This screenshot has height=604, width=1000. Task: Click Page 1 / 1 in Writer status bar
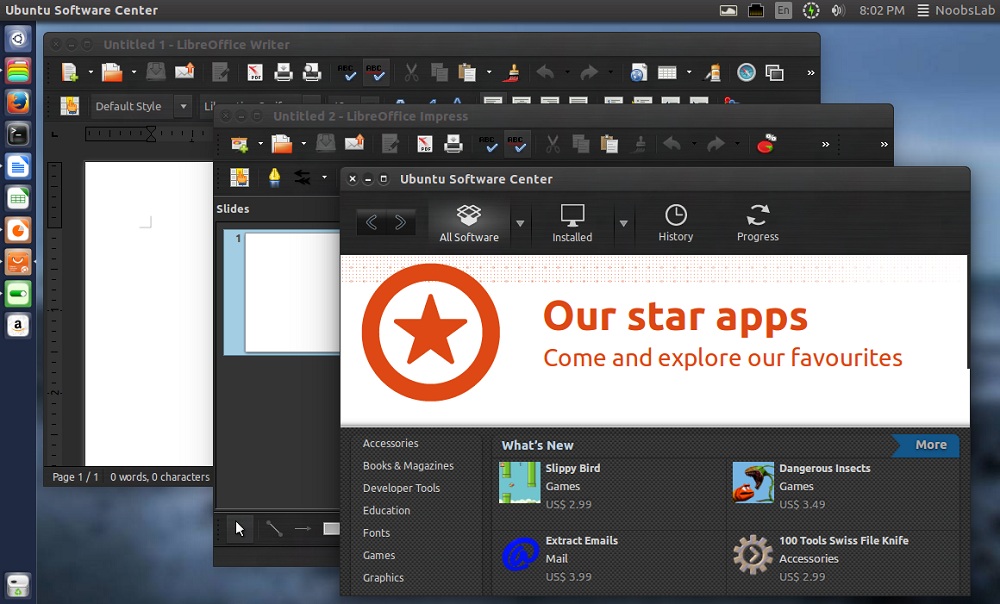[75, 476]
